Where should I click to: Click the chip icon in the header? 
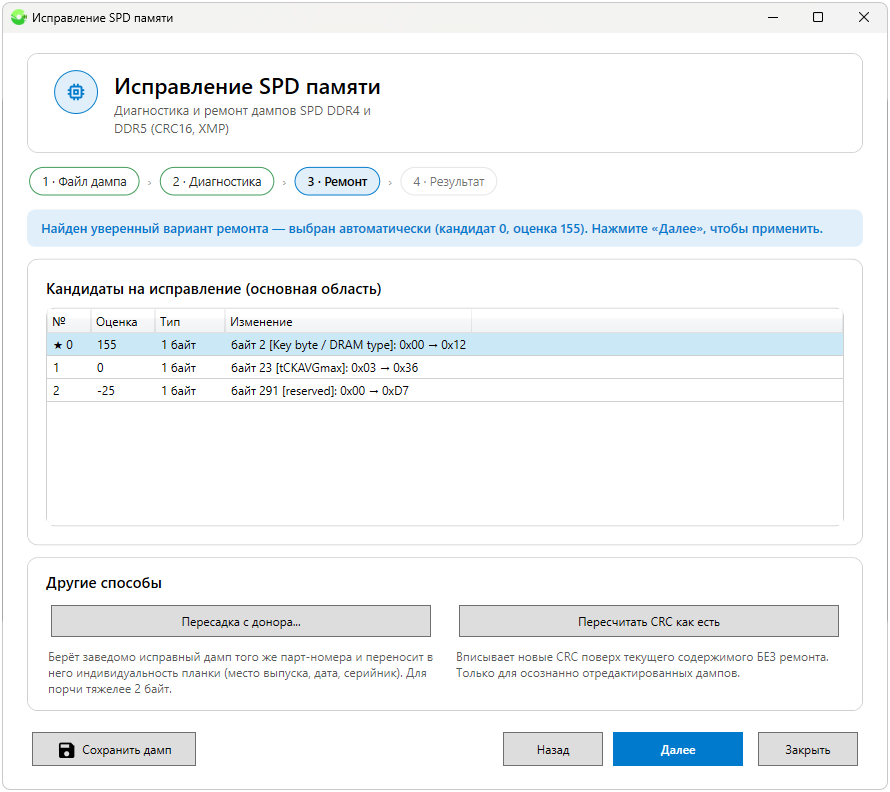[x=76, y=92]
